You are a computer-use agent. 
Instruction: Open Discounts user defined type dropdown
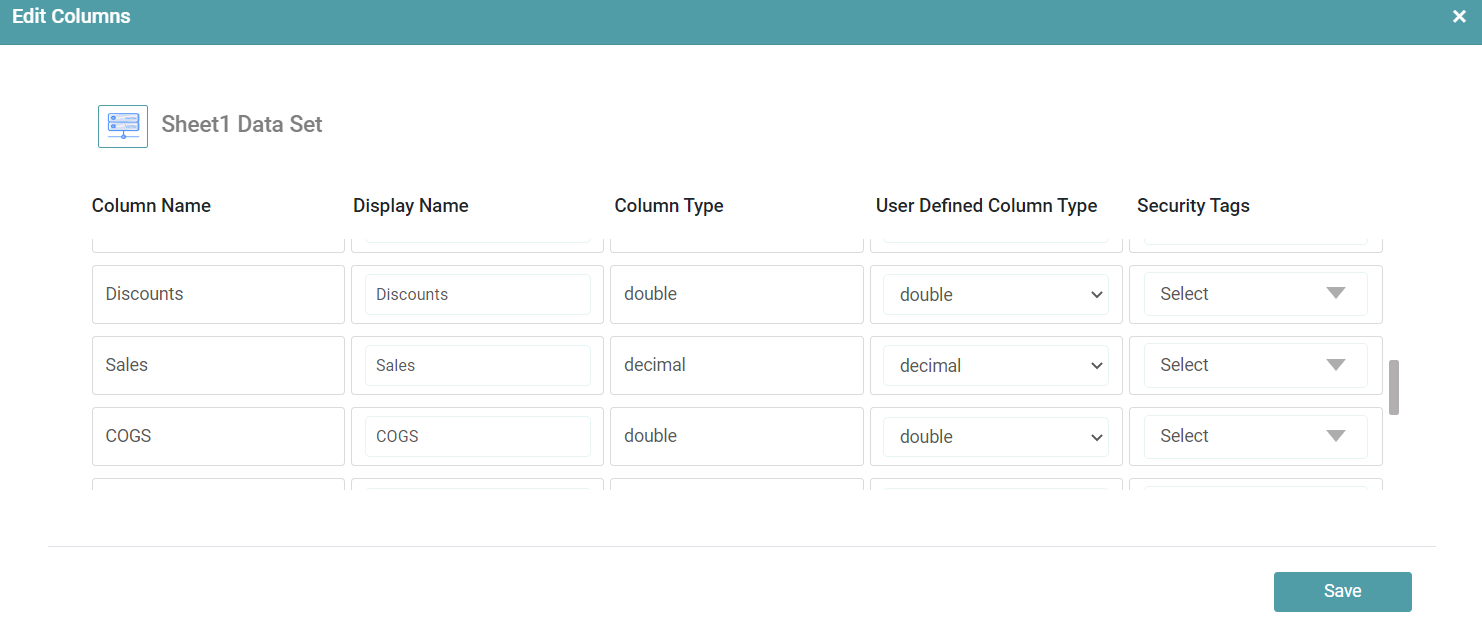pyautogui.click(x=995, y=295)
